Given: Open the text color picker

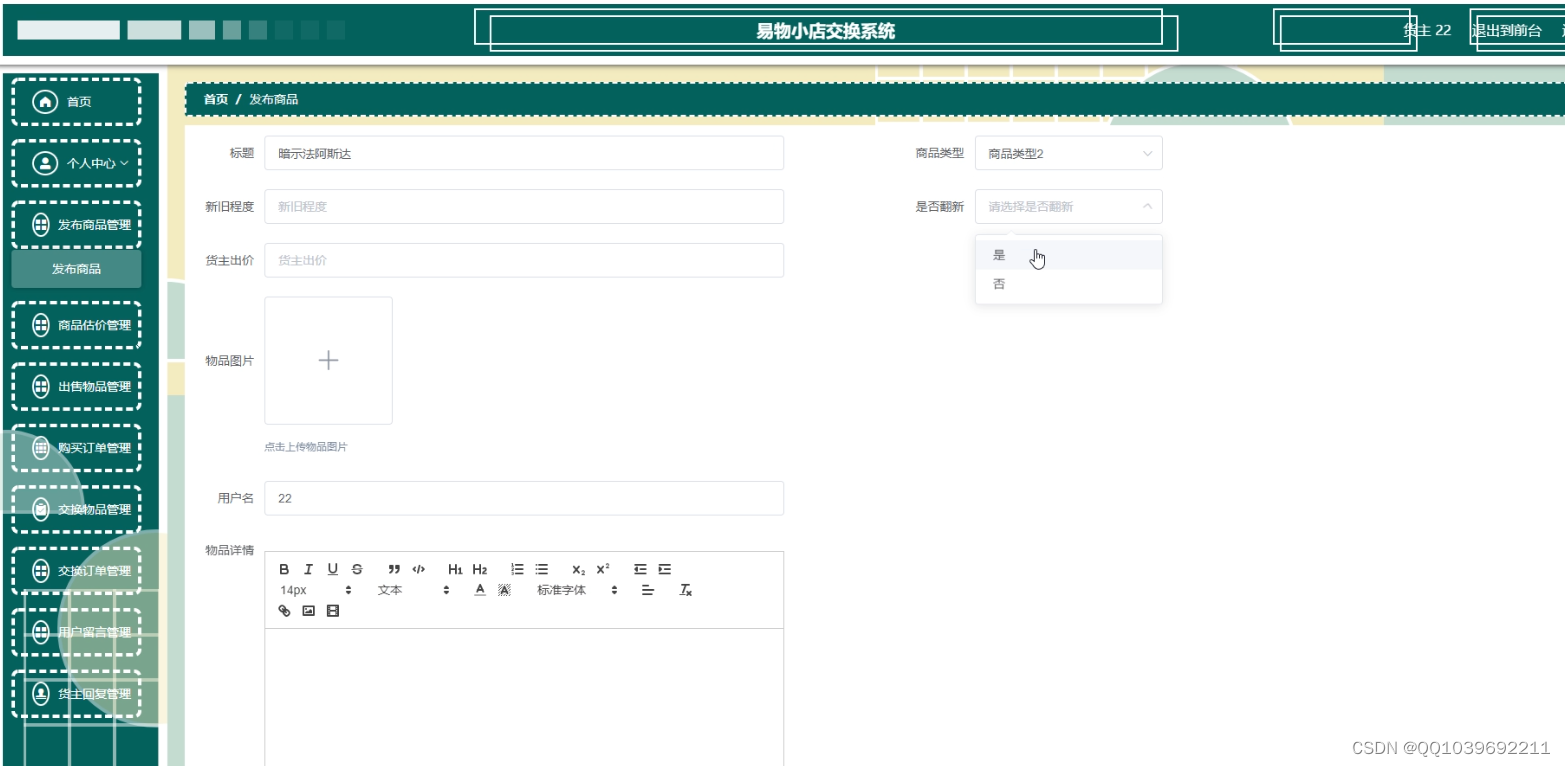Looking at the screenshot, I should [x=480, y=590].
